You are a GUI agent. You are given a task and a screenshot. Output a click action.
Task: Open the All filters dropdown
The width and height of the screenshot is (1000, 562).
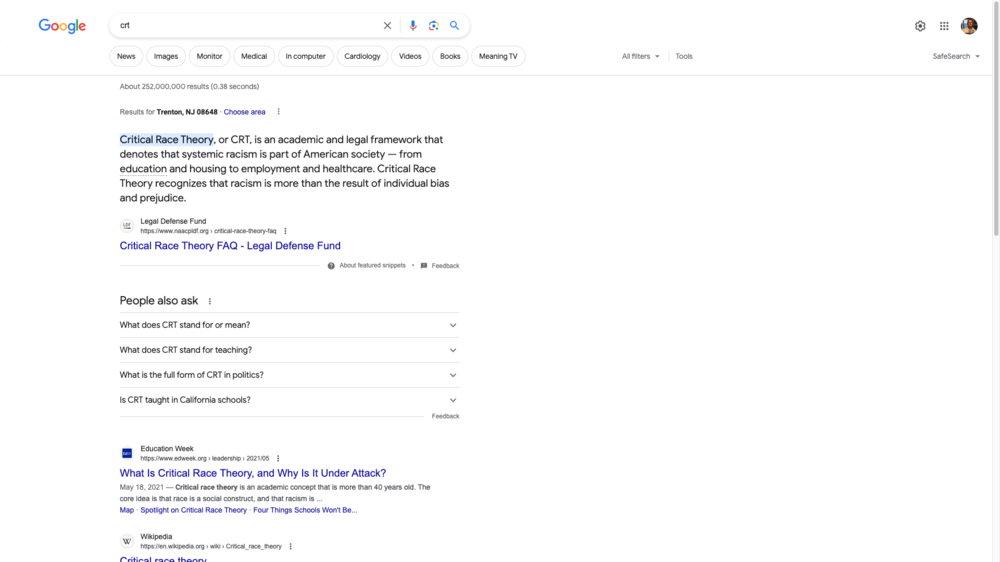pos(640,57)
